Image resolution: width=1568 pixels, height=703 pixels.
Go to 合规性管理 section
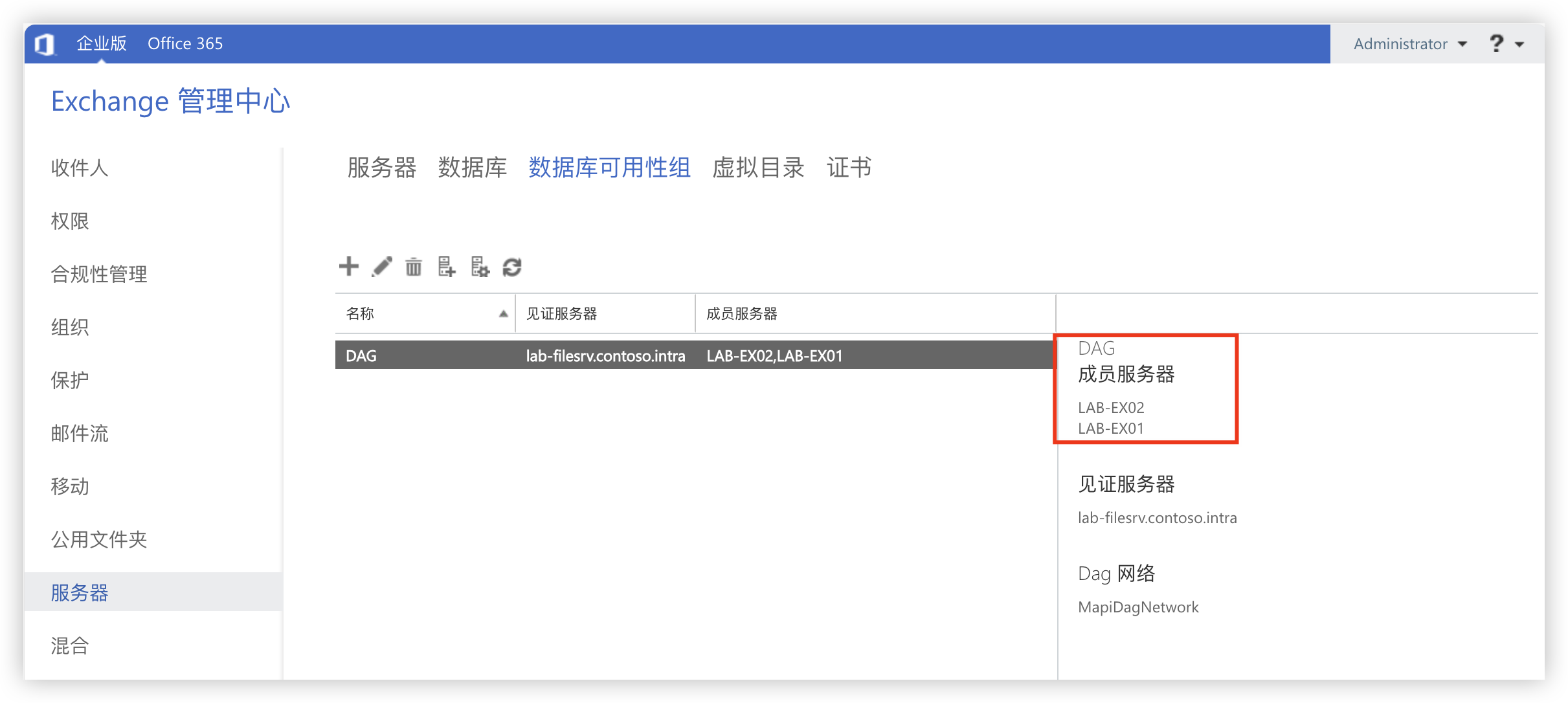[99, 274]
